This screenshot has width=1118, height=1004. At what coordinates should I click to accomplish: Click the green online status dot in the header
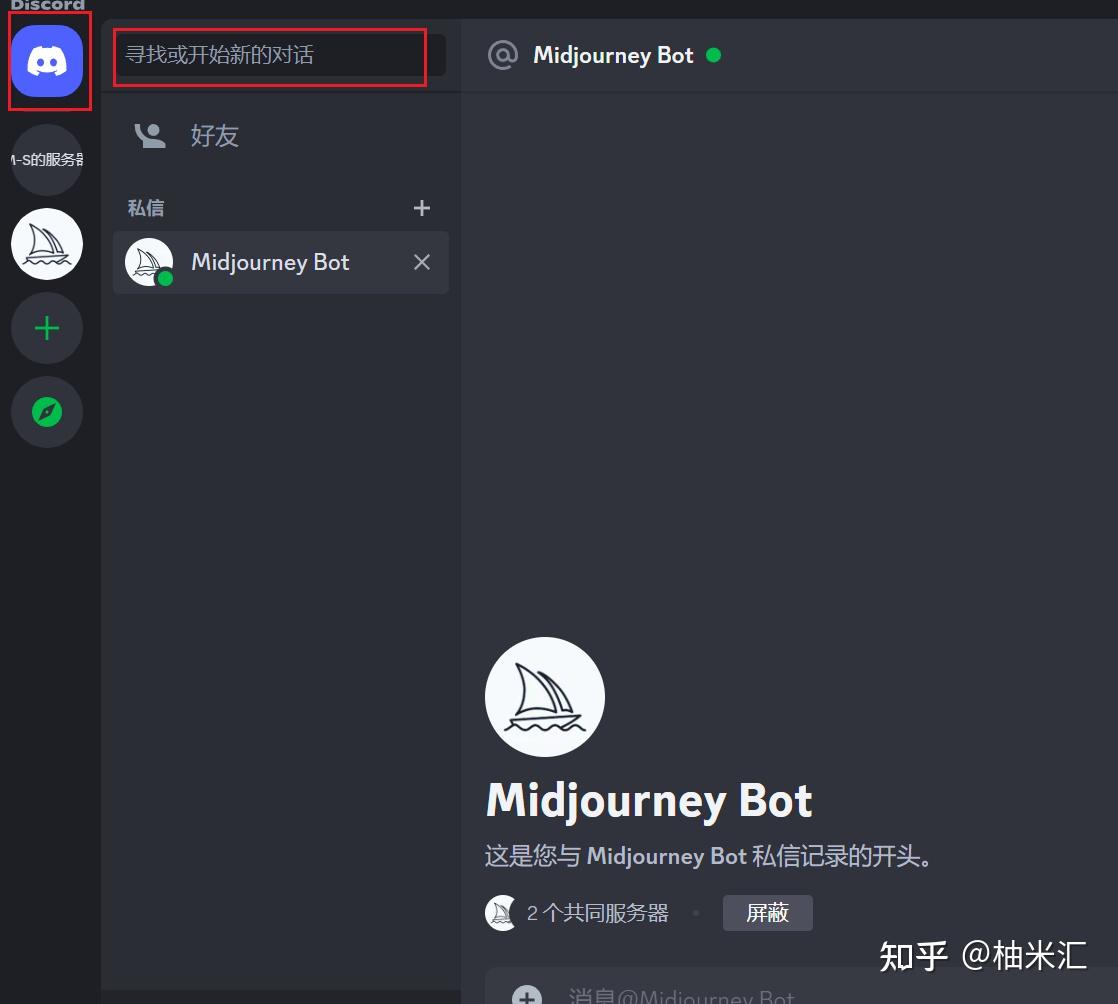click(714, 56)
